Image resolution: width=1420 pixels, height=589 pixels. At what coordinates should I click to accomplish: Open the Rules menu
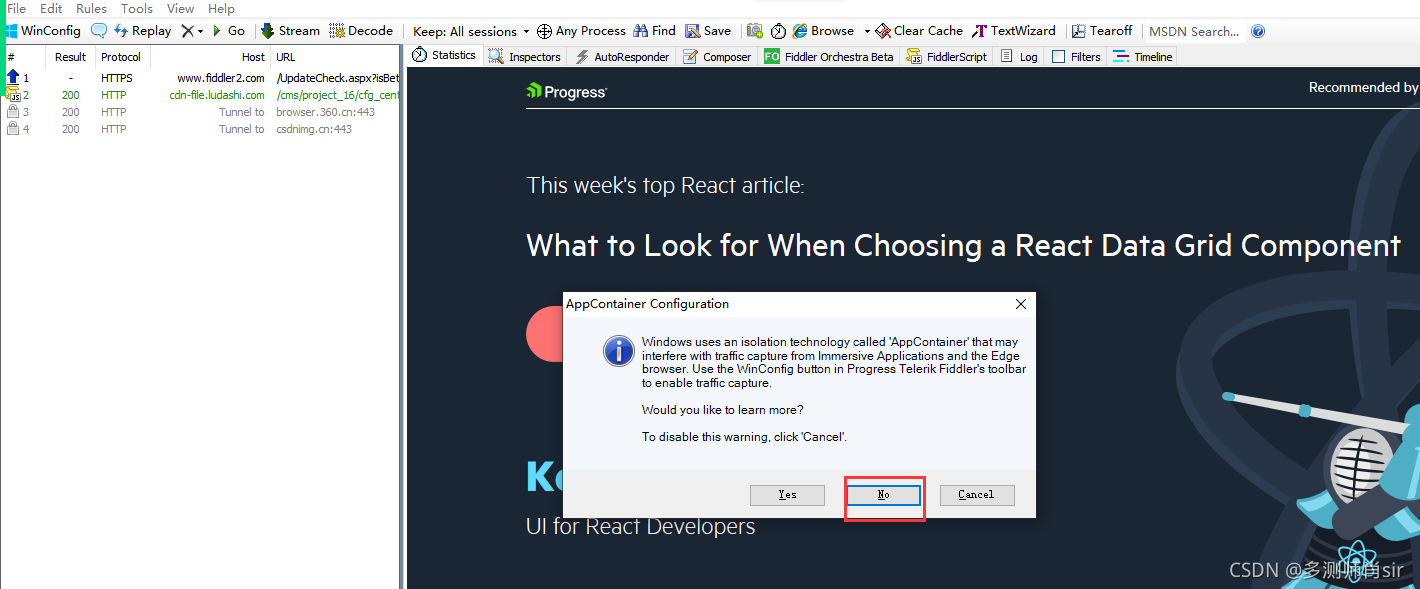pyautogui.click(x=91, y=8)
